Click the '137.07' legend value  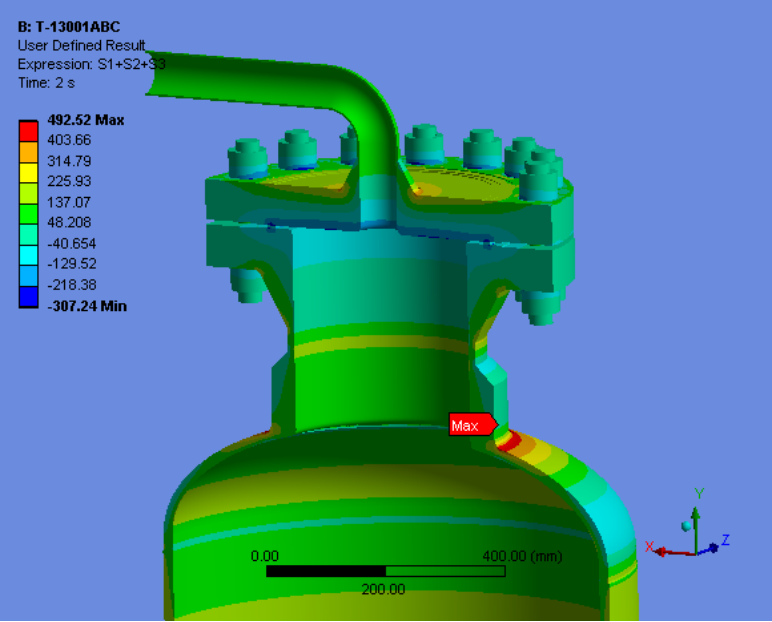[69, 202]
